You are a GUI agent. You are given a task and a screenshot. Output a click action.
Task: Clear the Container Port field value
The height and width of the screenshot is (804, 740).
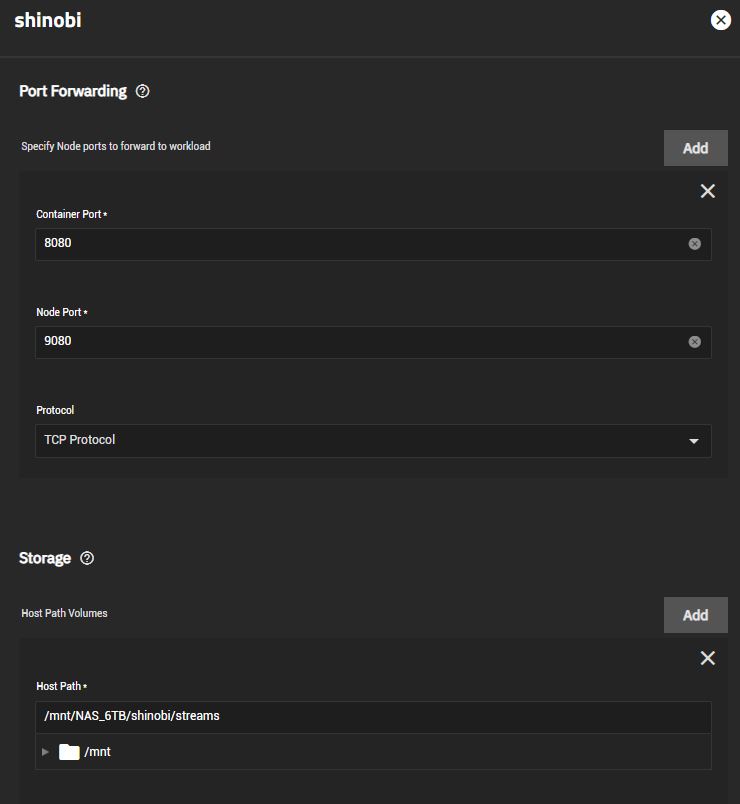[694, 244]
